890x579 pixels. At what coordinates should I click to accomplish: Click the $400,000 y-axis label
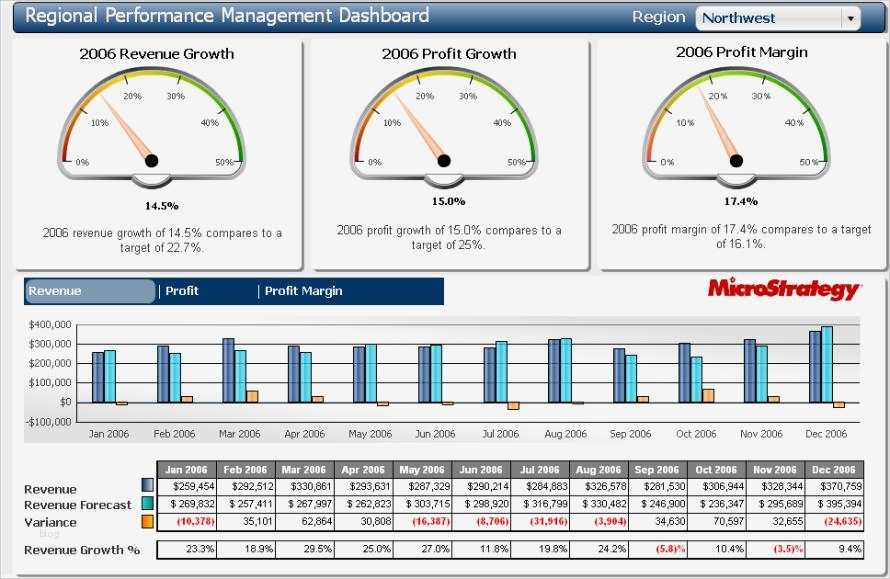click(50, 325)
